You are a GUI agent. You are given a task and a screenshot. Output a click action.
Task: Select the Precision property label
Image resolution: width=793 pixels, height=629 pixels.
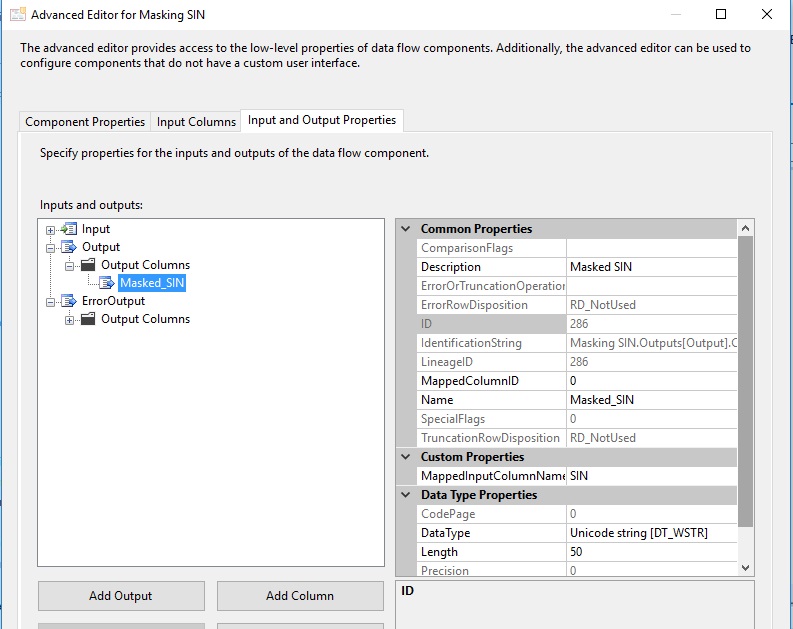click(x=493, y=570)
